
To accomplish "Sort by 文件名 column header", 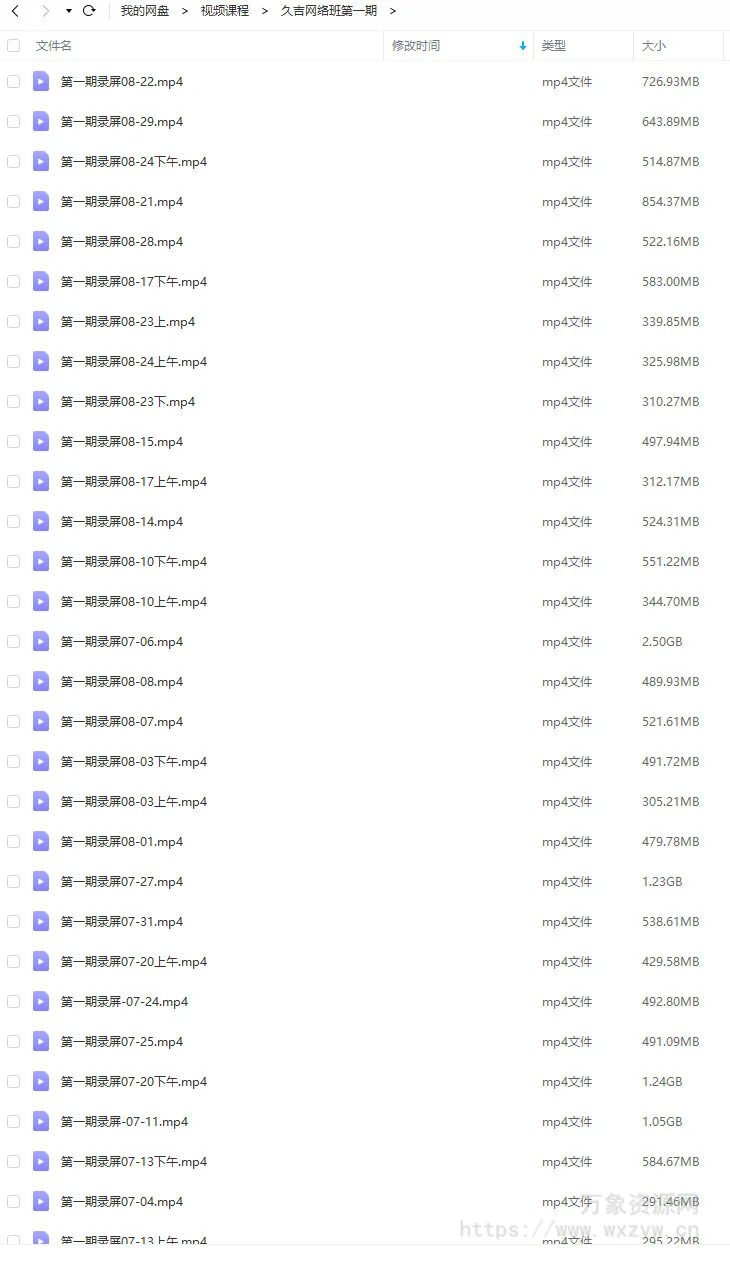I will [x=54, y=46].
